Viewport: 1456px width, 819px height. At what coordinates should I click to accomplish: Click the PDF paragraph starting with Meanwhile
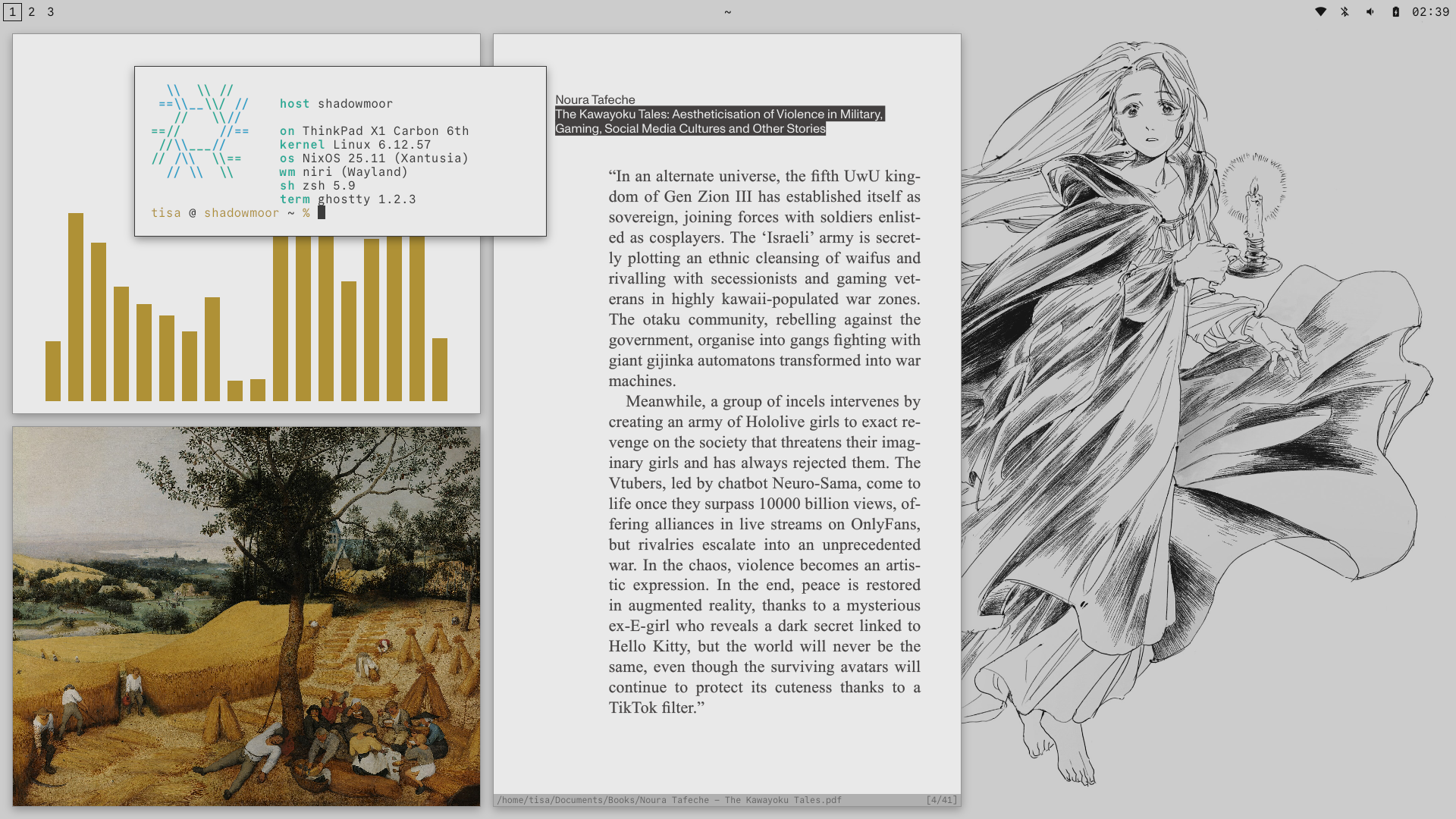click(x=764, y=554)
